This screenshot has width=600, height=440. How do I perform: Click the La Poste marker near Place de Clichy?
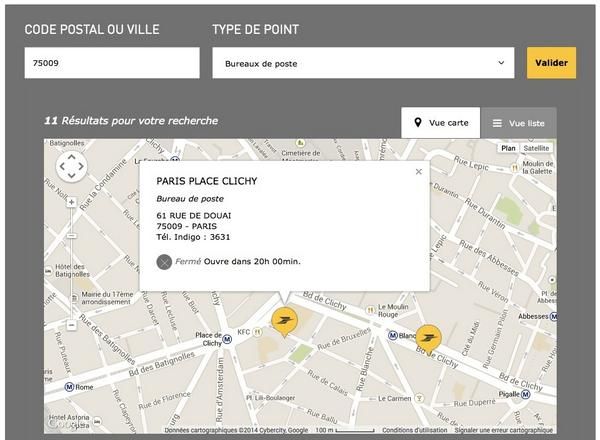[284, 321]
